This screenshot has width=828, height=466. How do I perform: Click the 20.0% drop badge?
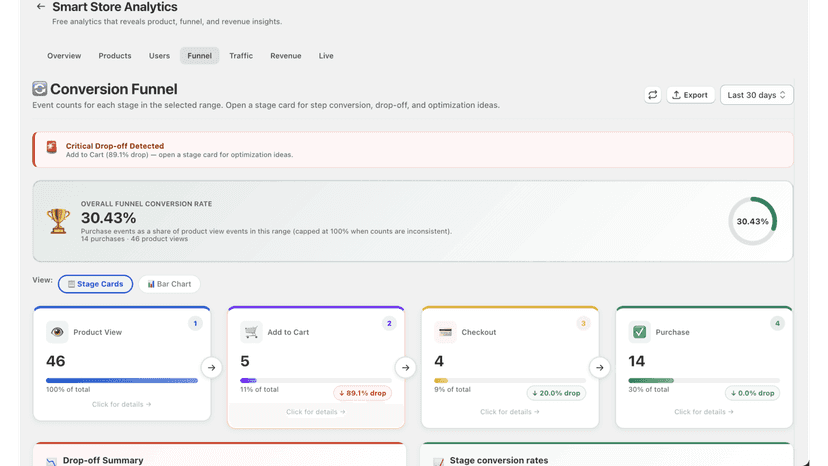point(556,393)
